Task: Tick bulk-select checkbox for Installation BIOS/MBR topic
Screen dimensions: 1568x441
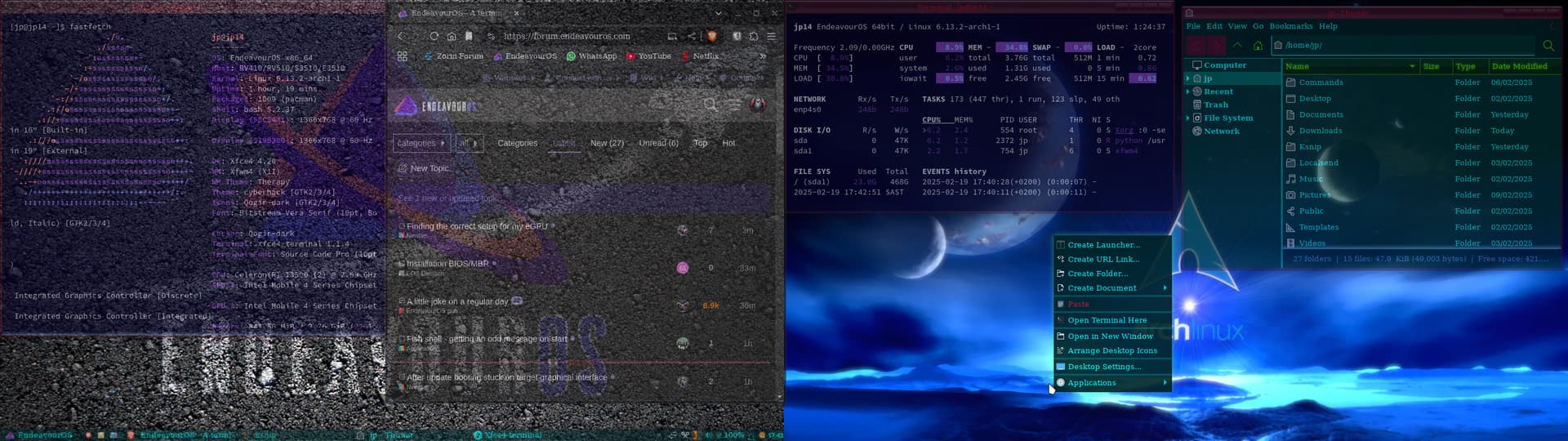Action: pyautogui.click(x=402, y=263)
